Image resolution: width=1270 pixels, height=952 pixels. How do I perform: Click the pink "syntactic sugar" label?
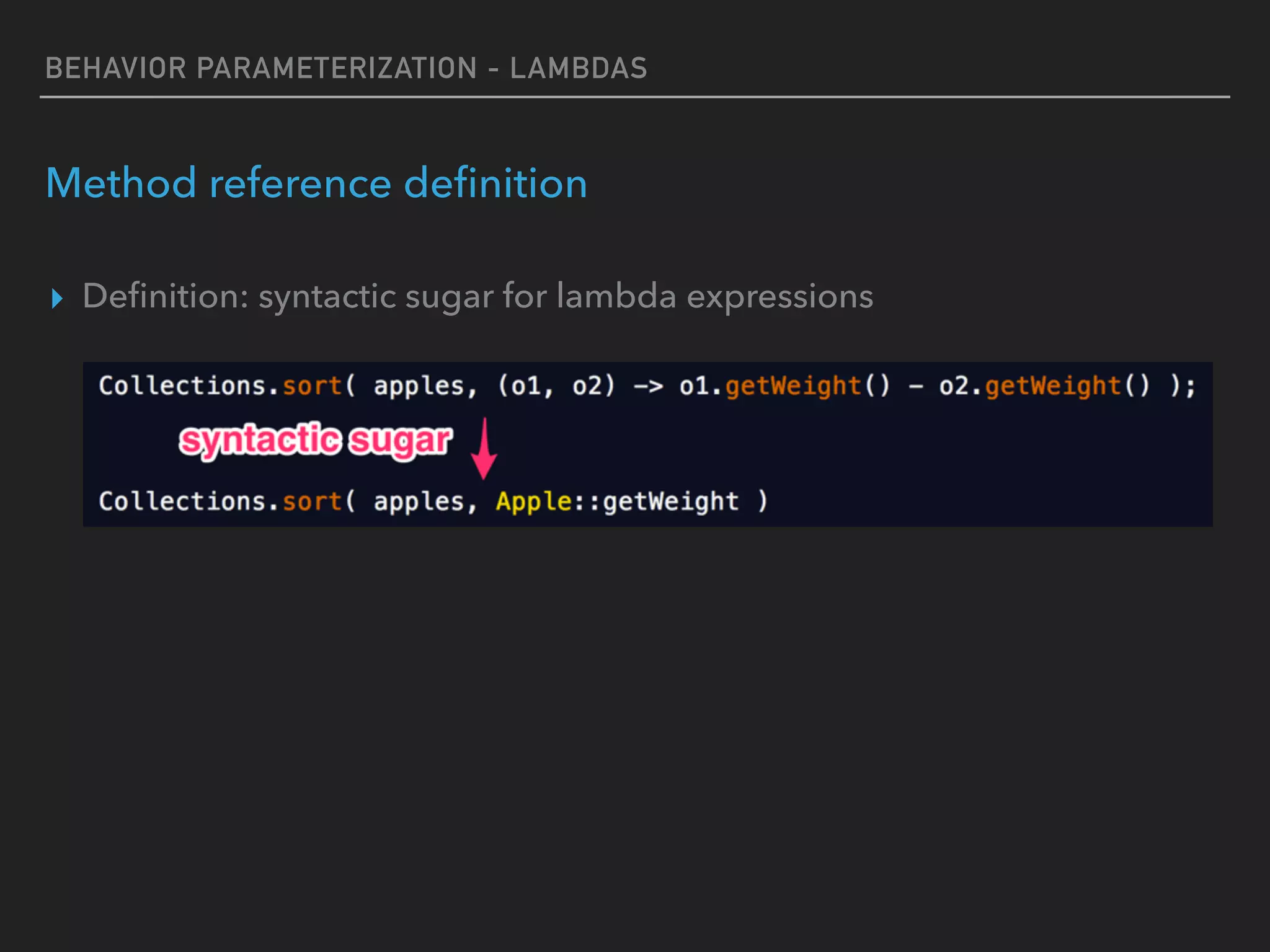click(316, 441)
